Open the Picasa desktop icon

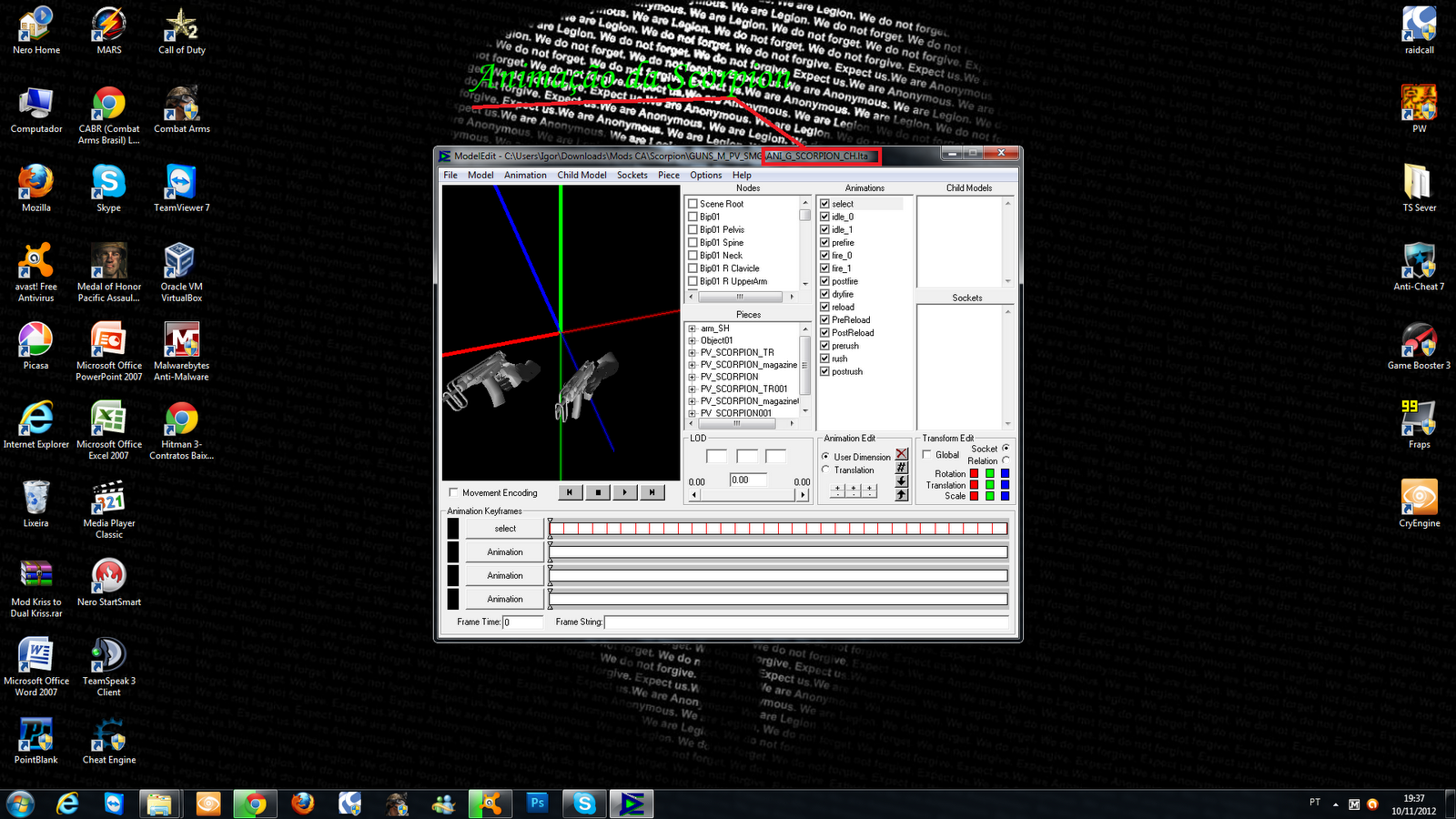pos(35,346)
